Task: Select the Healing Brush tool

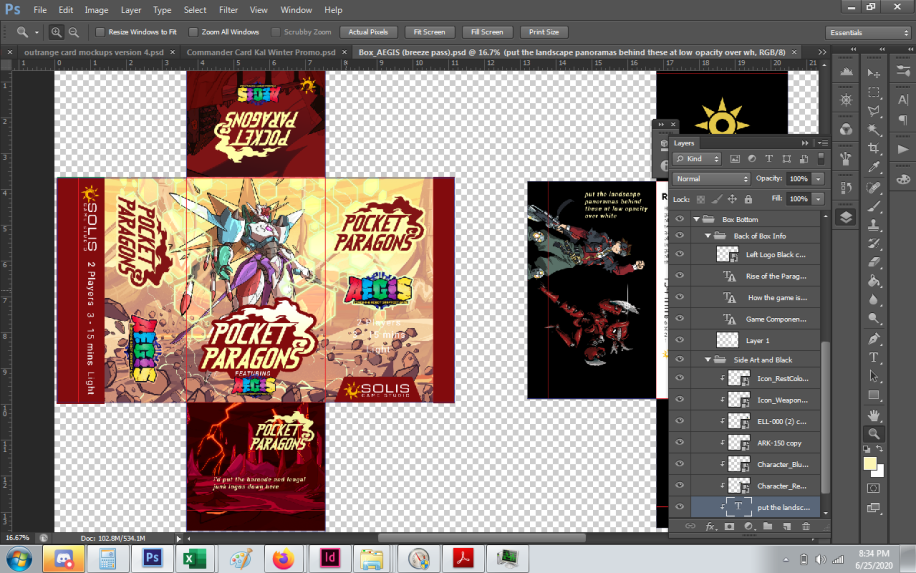Action: (x=873, y=187)
